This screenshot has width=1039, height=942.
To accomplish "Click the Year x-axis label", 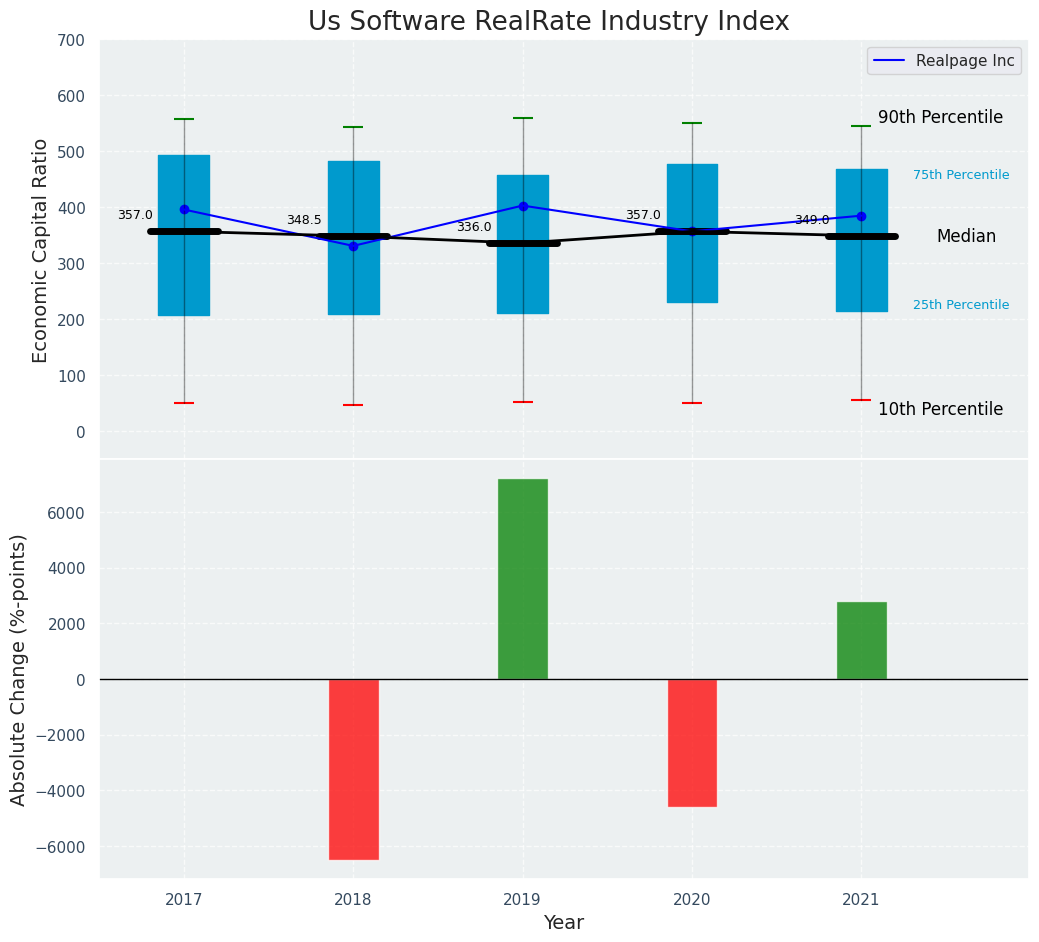I will [563, 923].
